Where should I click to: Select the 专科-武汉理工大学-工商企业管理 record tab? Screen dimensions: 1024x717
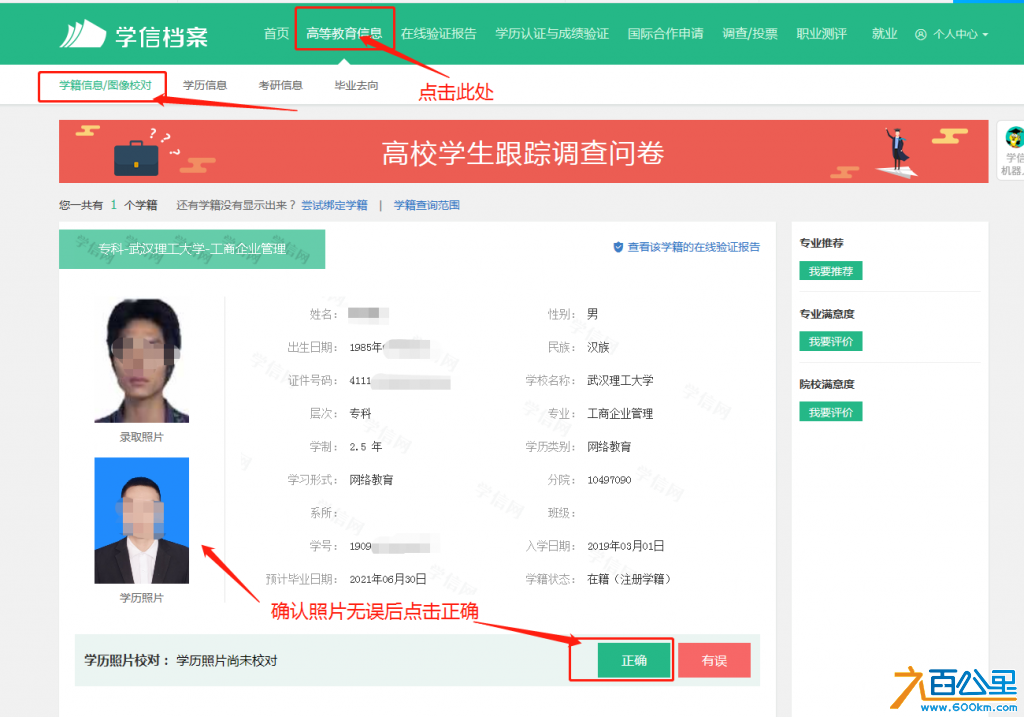click(x=192, y=249)
